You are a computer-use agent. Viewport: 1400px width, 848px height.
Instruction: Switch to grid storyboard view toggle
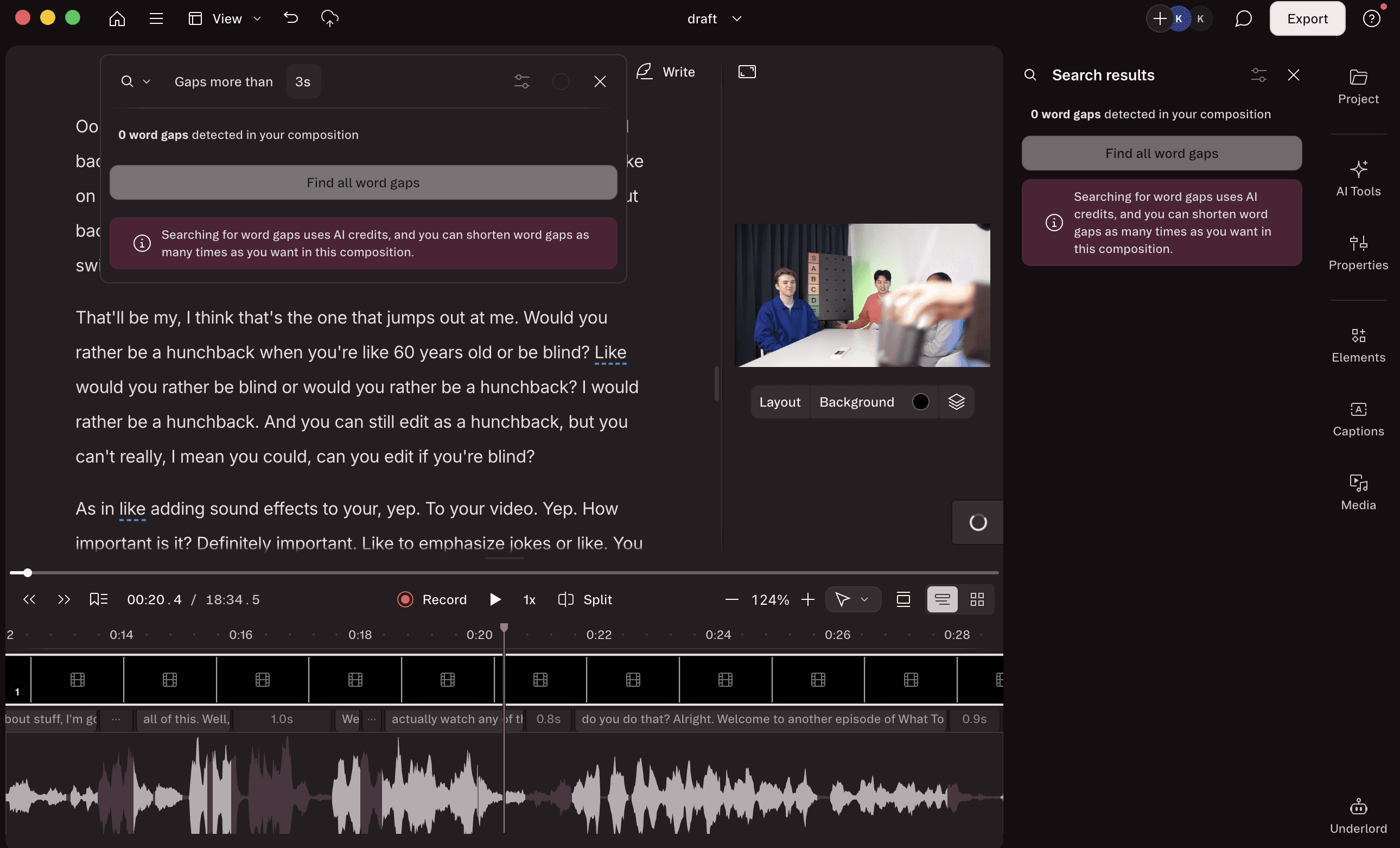(977, 599)
